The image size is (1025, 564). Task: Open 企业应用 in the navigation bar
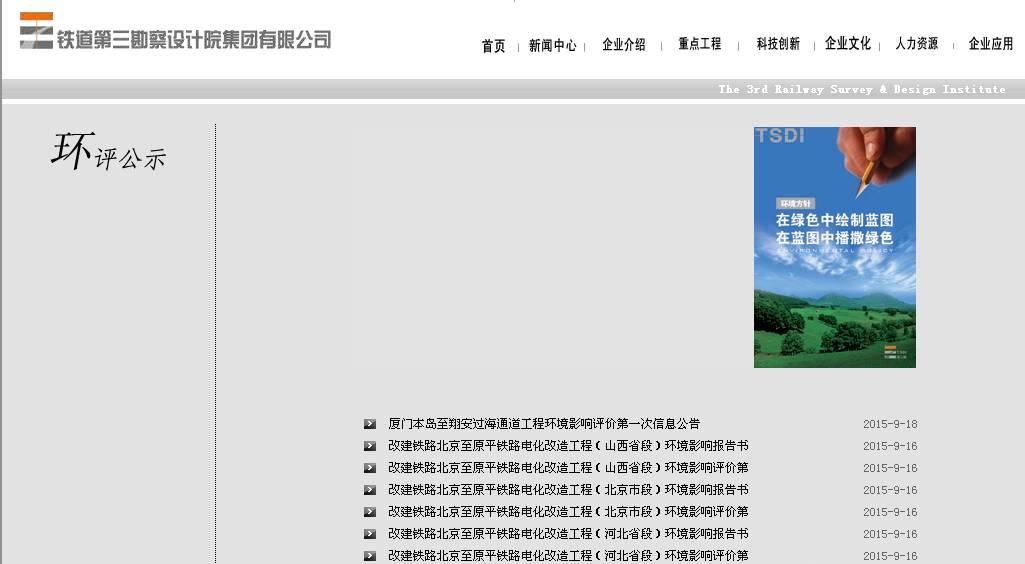(x=990, y=44)
